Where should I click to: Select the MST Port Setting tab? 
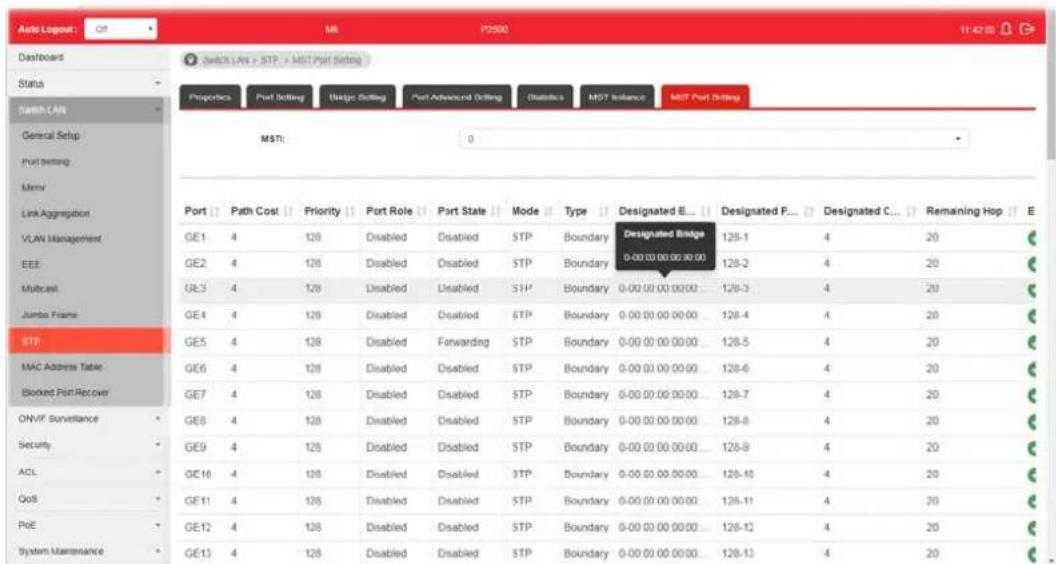click(705, 97)
